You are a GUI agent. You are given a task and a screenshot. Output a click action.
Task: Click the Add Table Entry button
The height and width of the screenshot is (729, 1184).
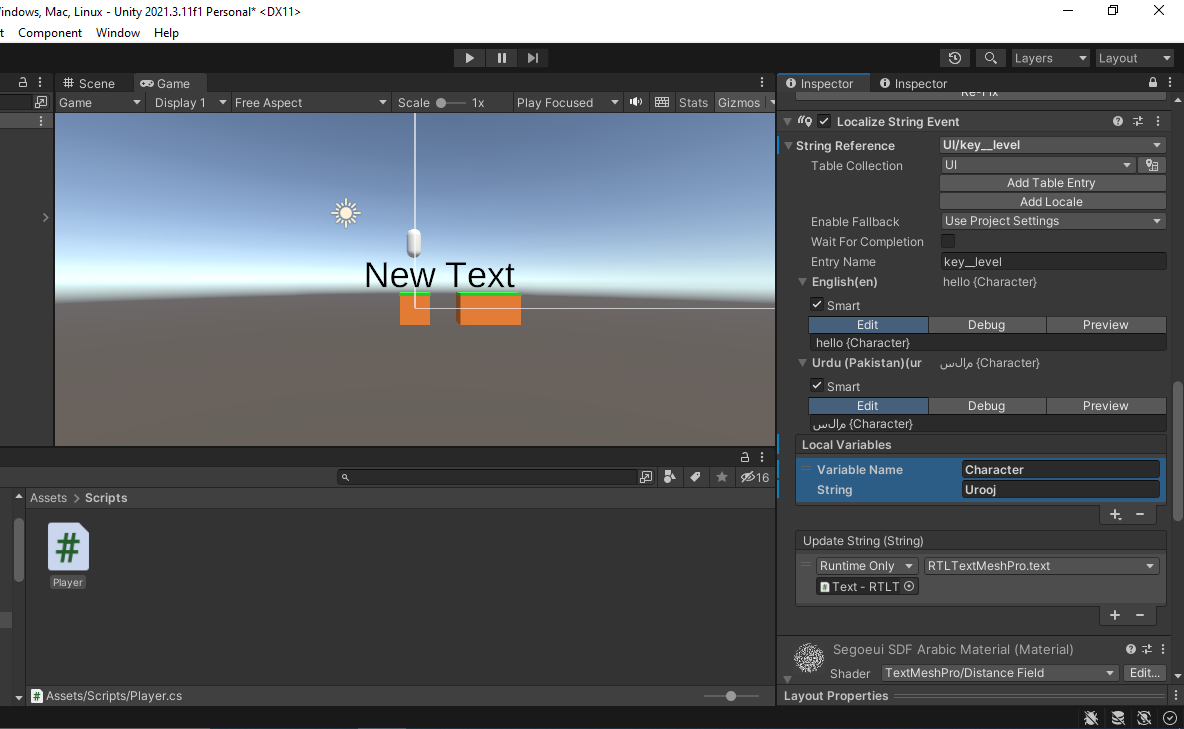(1051, 182)
